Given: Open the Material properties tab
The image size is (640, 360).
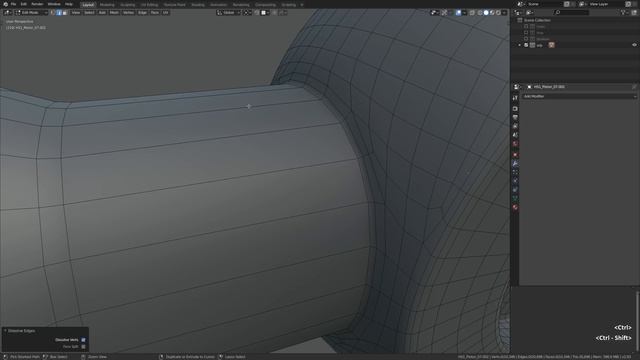Looking at the screenshot, I should (x=515, y=207).
